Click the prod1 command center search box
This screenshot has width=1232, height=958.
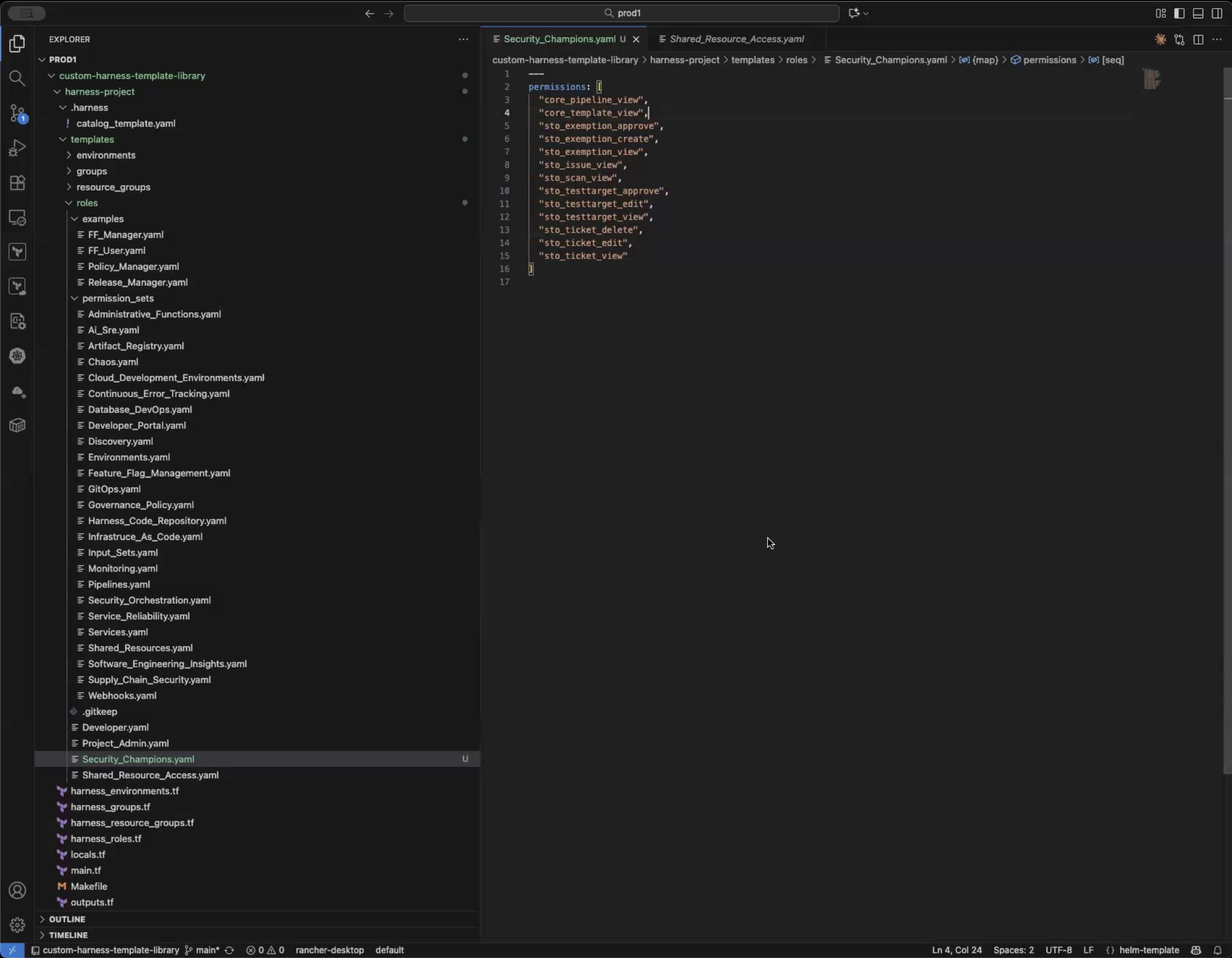(x=621, y=13)
